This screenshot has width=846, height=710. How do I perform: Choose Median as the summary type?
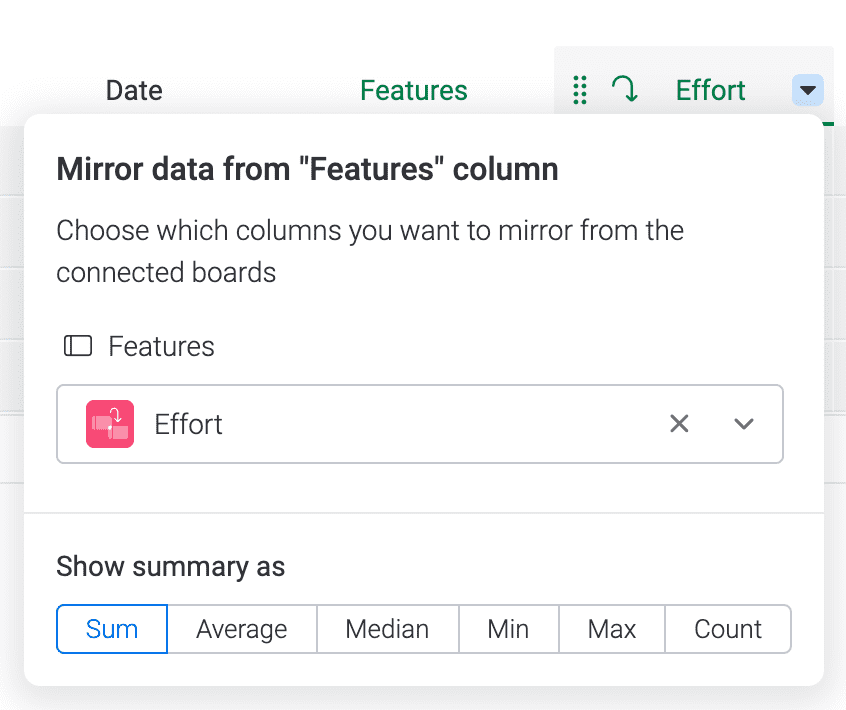click(x=387, y=629)
